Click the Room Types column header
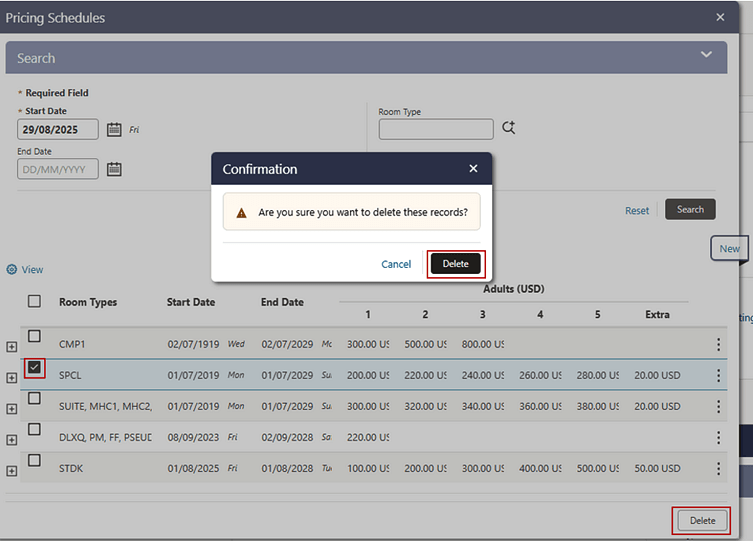This screenshot has width=753, height=541. click(88, 302)
